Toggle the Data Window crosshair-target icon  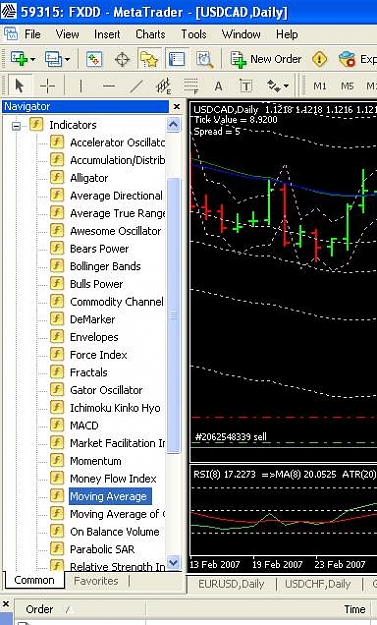pyautogui.click(x=122, y=59)
